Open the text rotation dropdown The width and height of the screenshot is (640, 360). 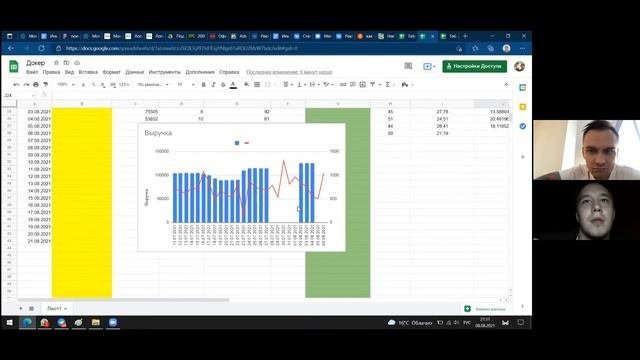coord(328,84)
